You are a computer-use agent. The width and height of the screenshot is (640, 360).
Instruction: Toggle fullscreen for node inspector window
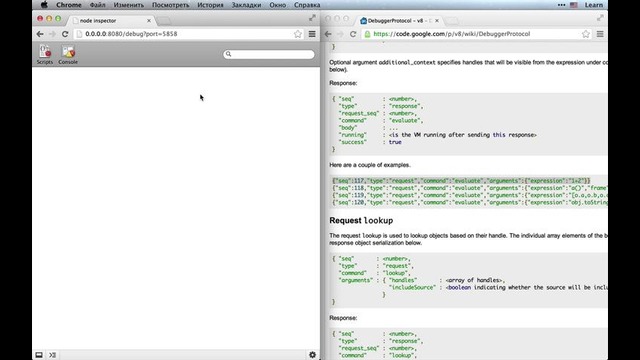[312, 18]
